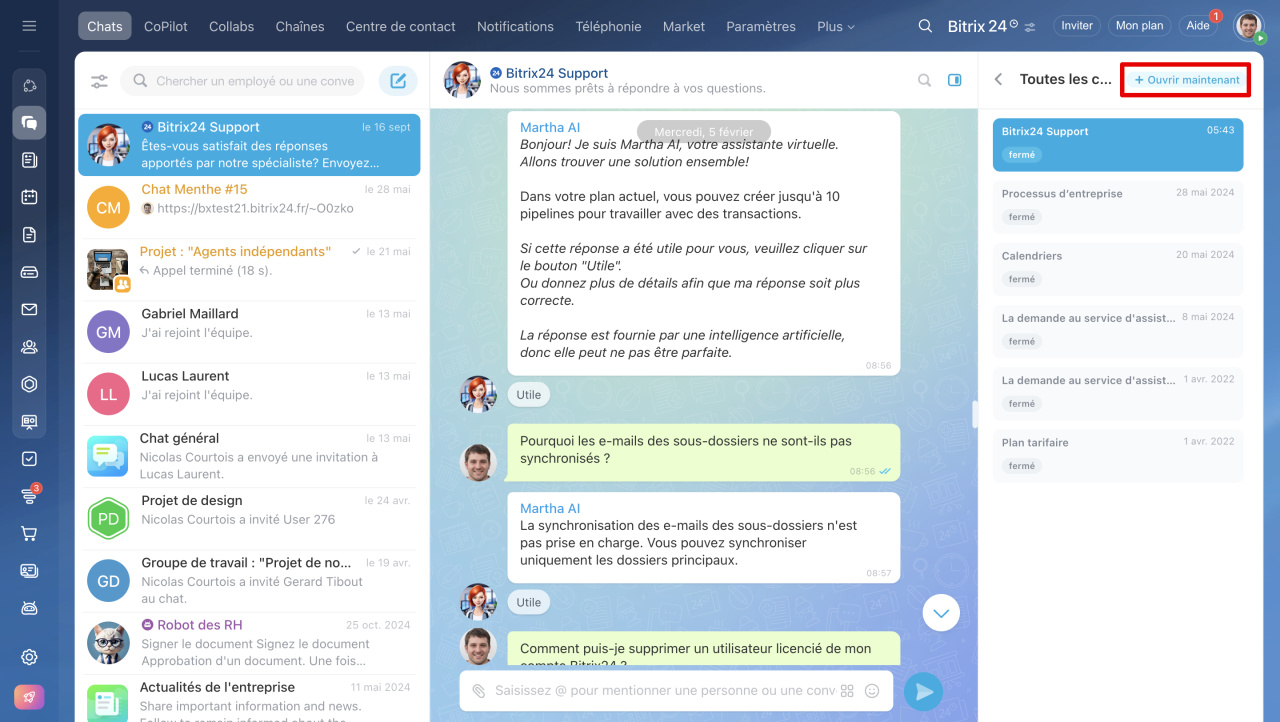Screen dimensions: 1280x722
Task: Click the new chat compose icon
Action: (398, 81)
